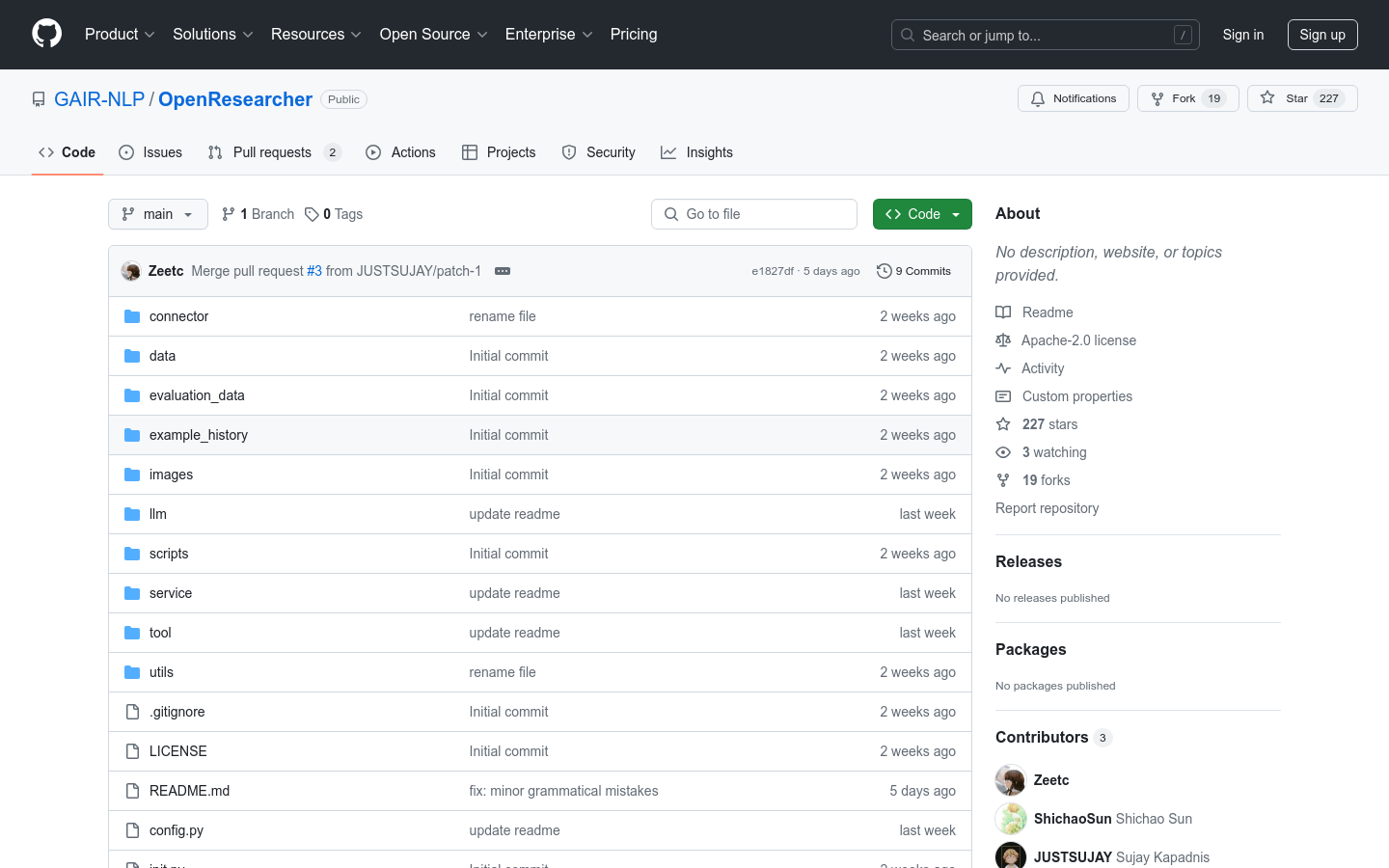This screenshot has width=1389, height=868.
Task: Click the watching eye icon
Action: click(x=1003, y=452)
